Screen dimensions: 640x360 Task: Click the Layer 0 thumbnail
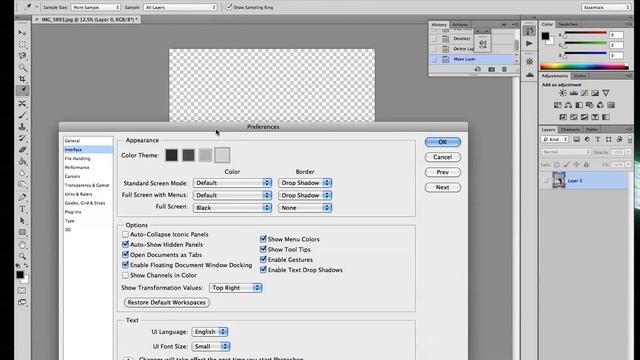click(x=559, y=180)
